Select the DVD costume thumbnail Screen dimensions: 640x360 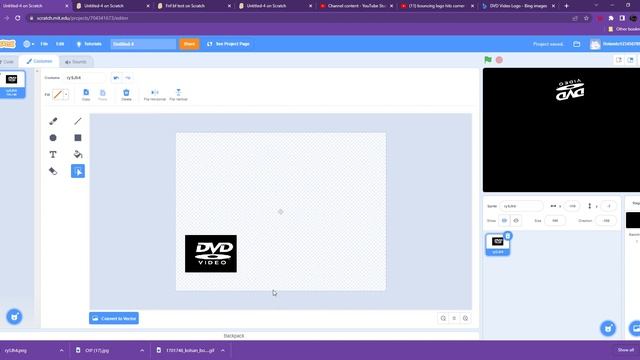click(12, 84)
